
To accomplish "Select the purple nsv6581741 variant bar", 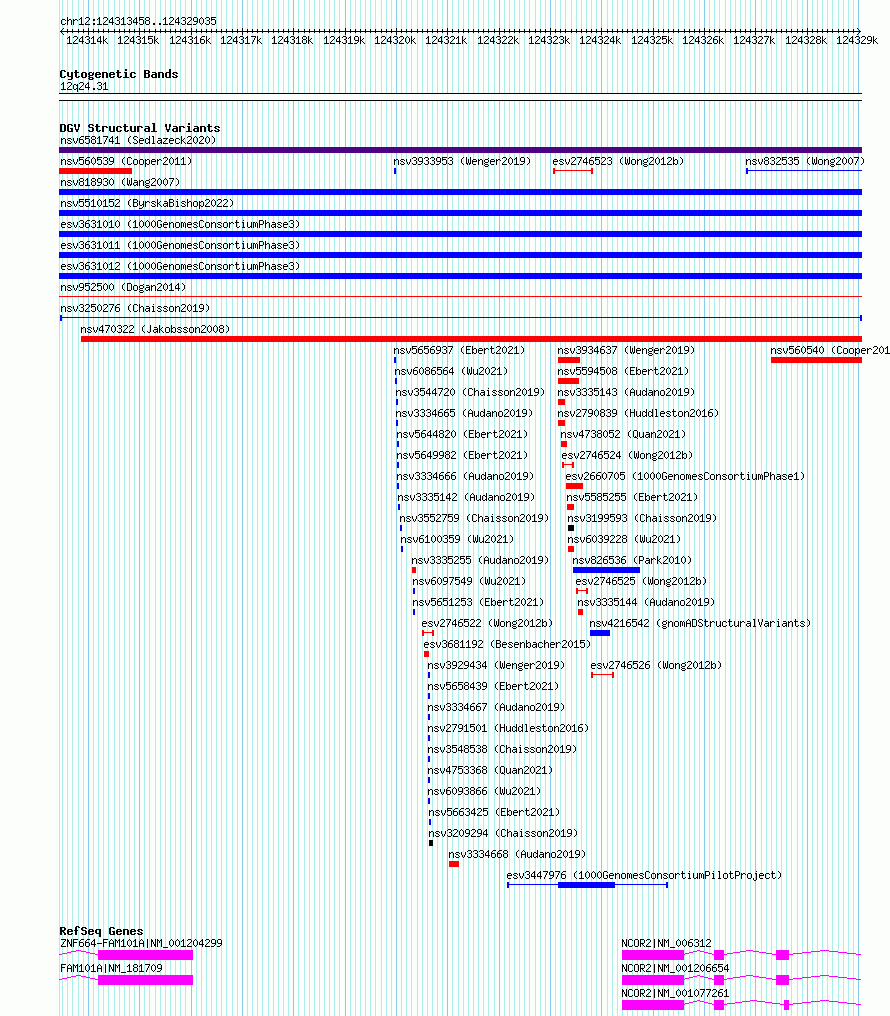I will pos(460,150).
